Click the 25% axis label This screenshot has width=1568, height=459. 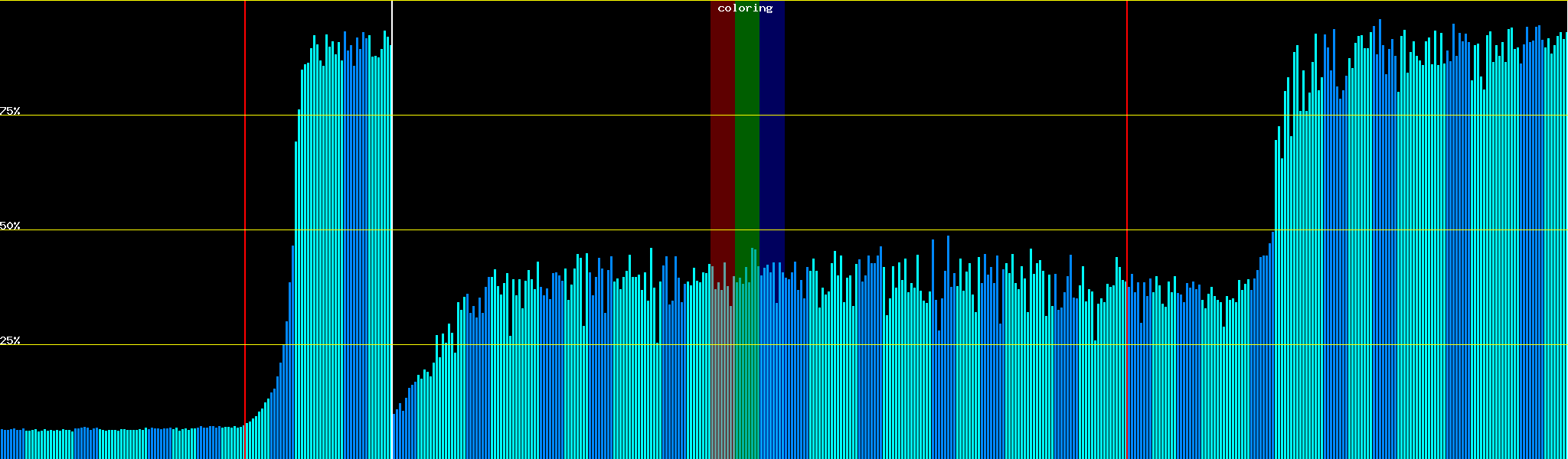pyautogui.click(x=10, y=340)
